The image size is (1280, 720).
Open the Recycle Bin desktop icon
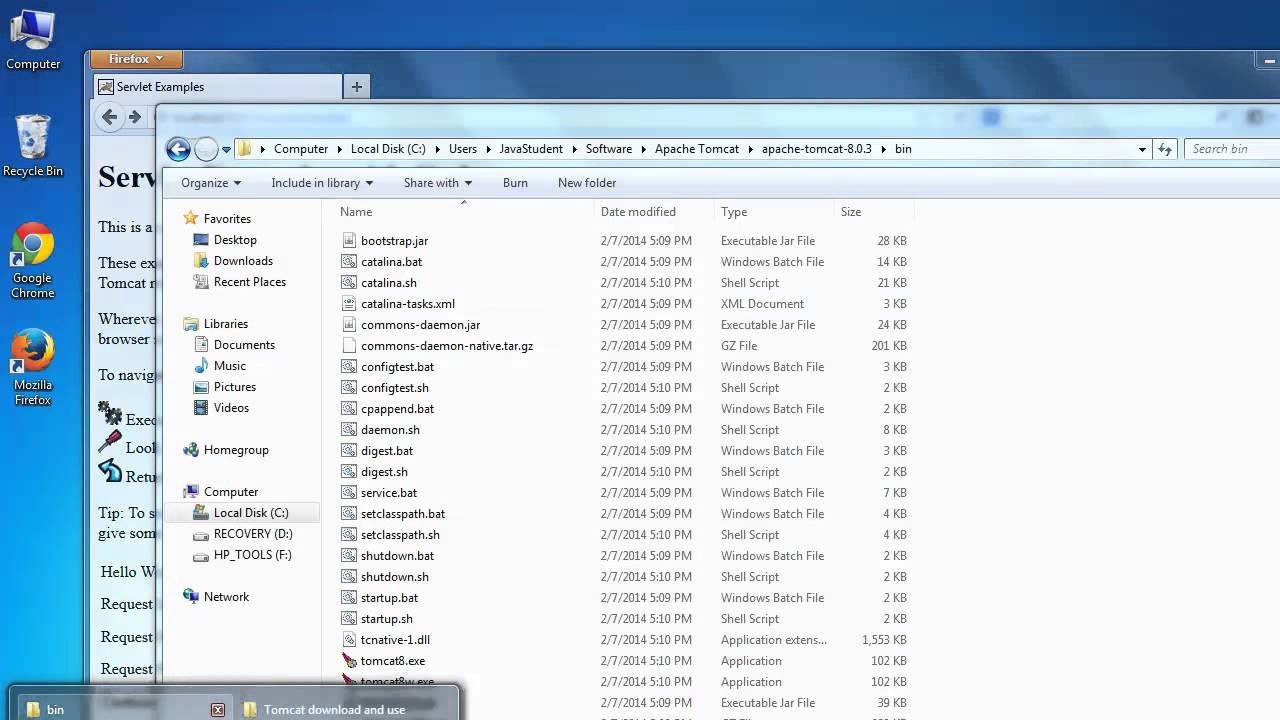[33, 146]
